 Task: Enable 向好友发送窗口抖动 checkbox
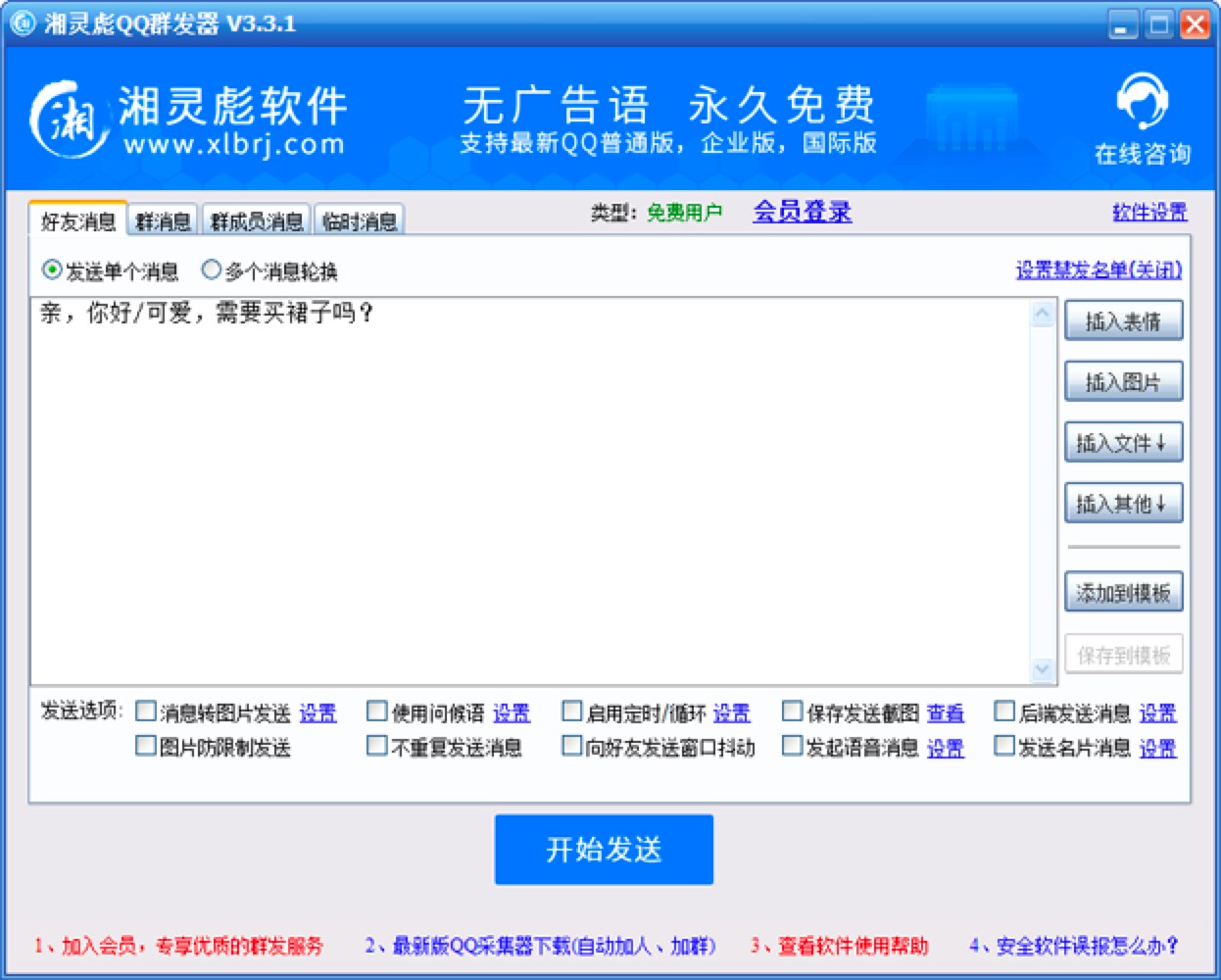572,746
